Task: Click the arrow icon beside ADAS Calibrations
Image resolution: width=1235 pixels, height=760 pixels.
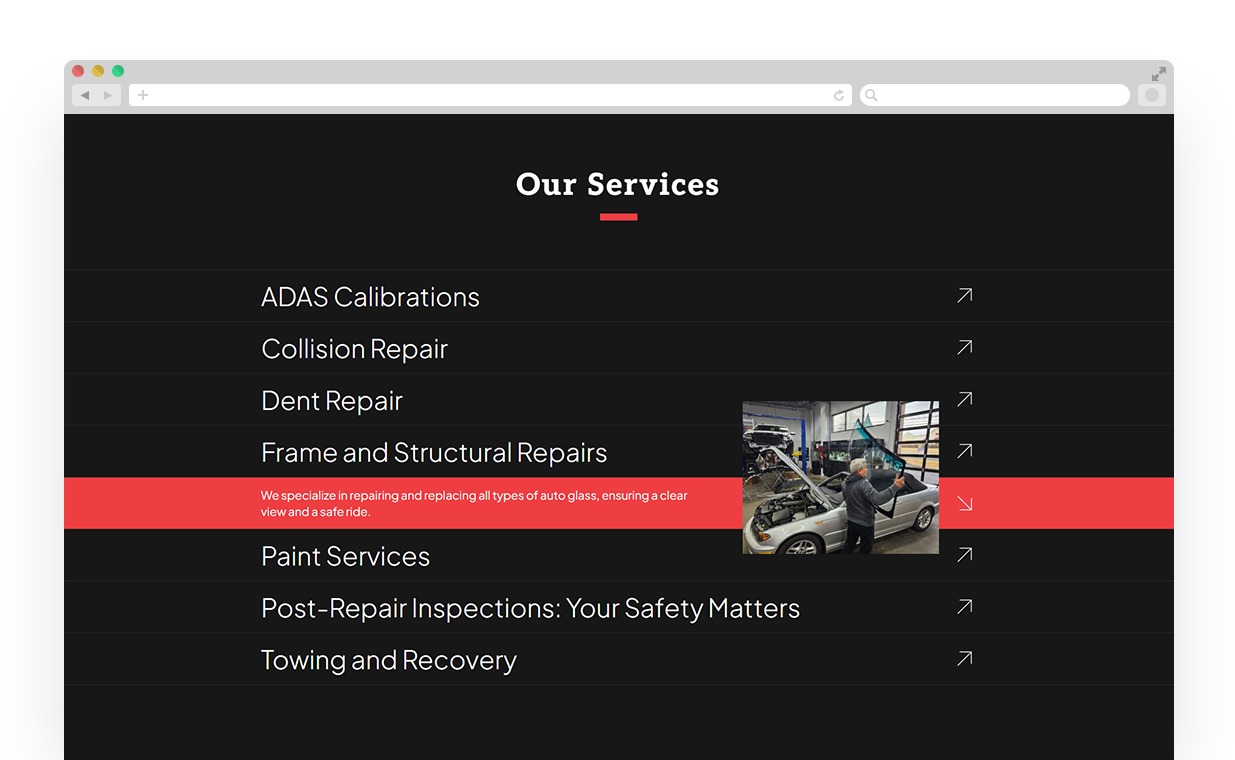Action: coord(964,296)
